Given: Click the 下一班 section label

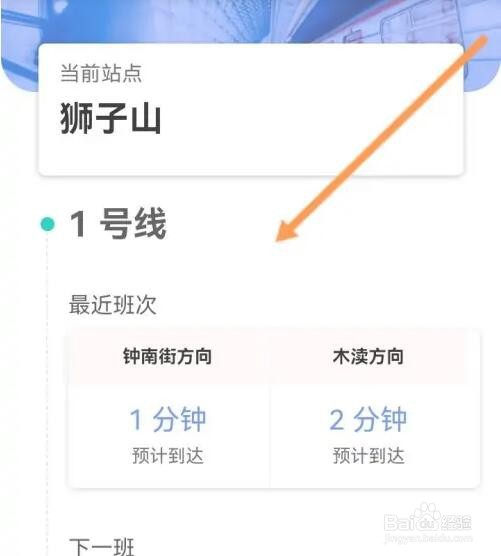Looking at the screenshot, I should point(102,547).
